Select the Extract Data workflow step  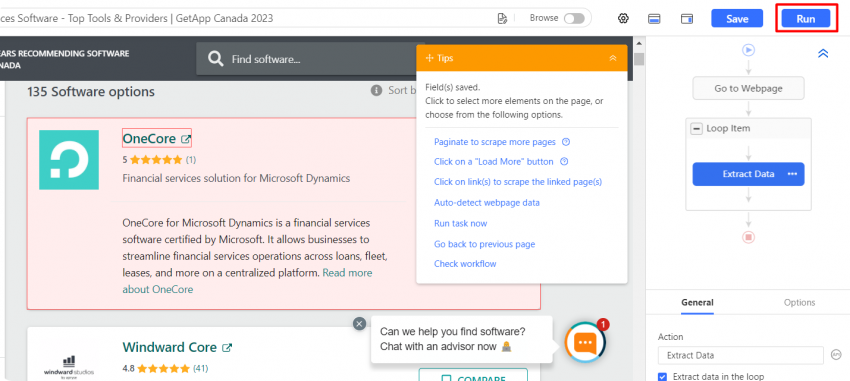coord(748,174)
